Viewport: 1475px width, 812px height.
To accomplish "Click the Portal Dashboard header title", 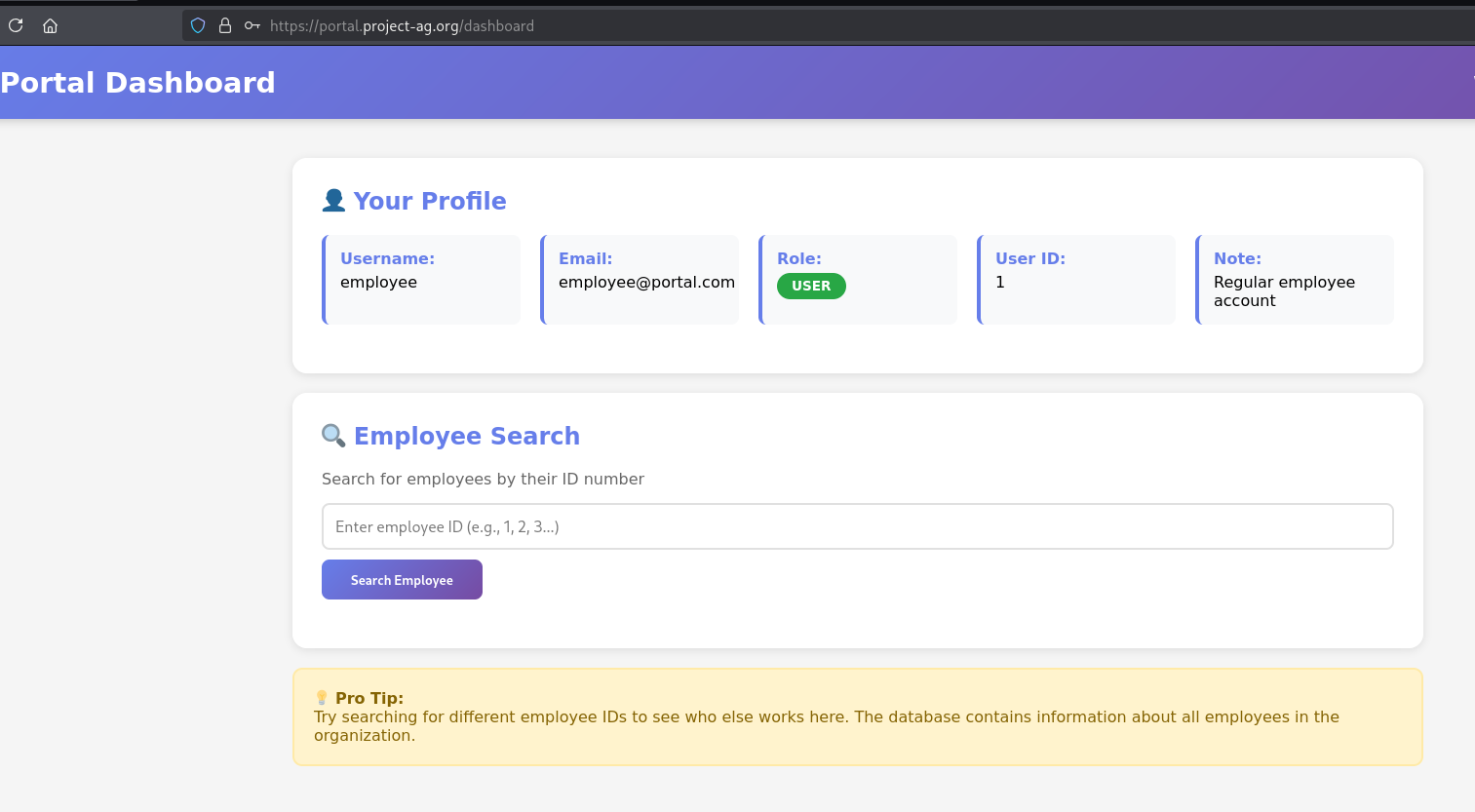I will point(137,83).
